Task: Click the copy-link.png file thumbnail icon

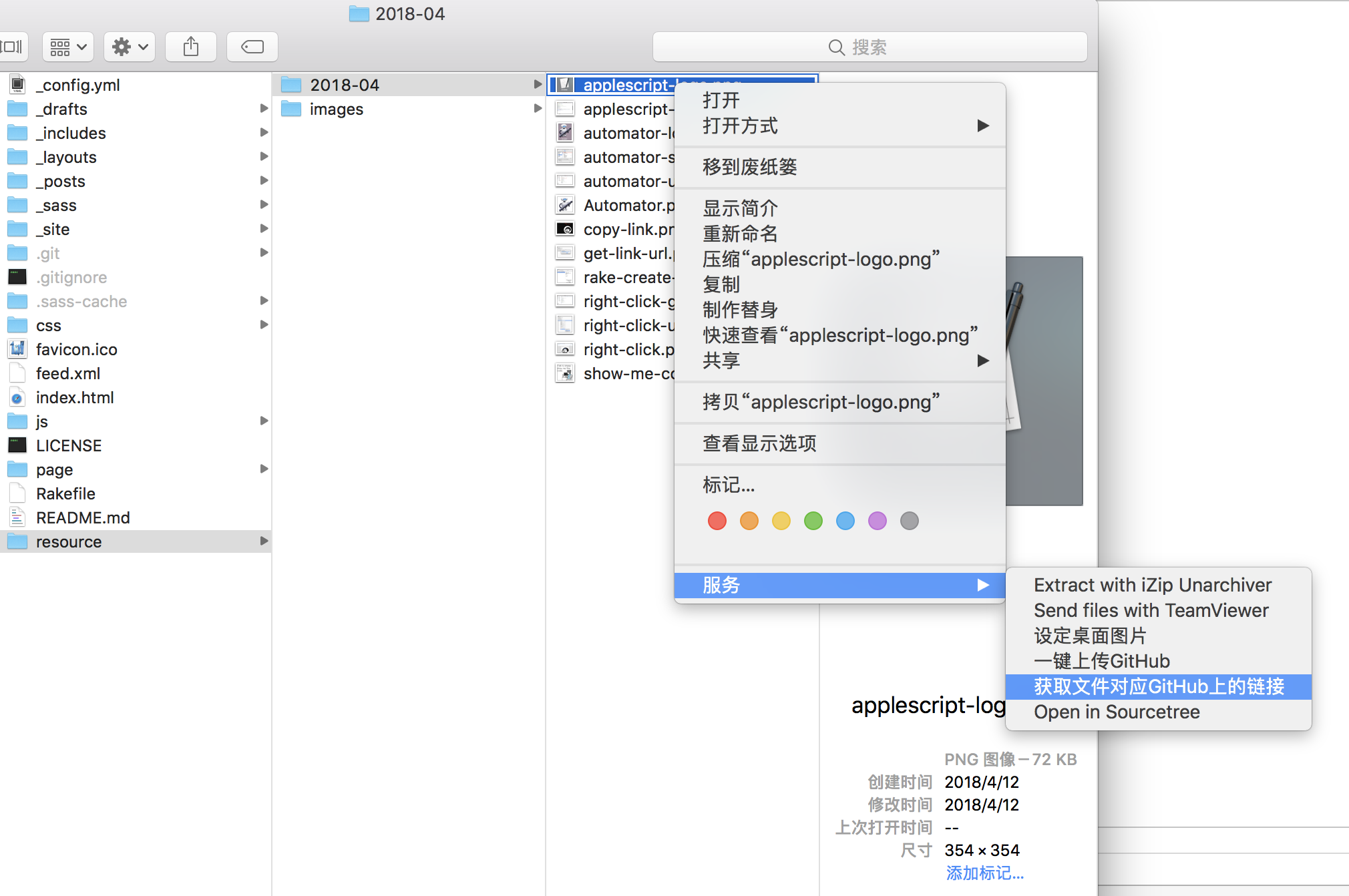Action: pyautogui.click(x=565, y=229)
